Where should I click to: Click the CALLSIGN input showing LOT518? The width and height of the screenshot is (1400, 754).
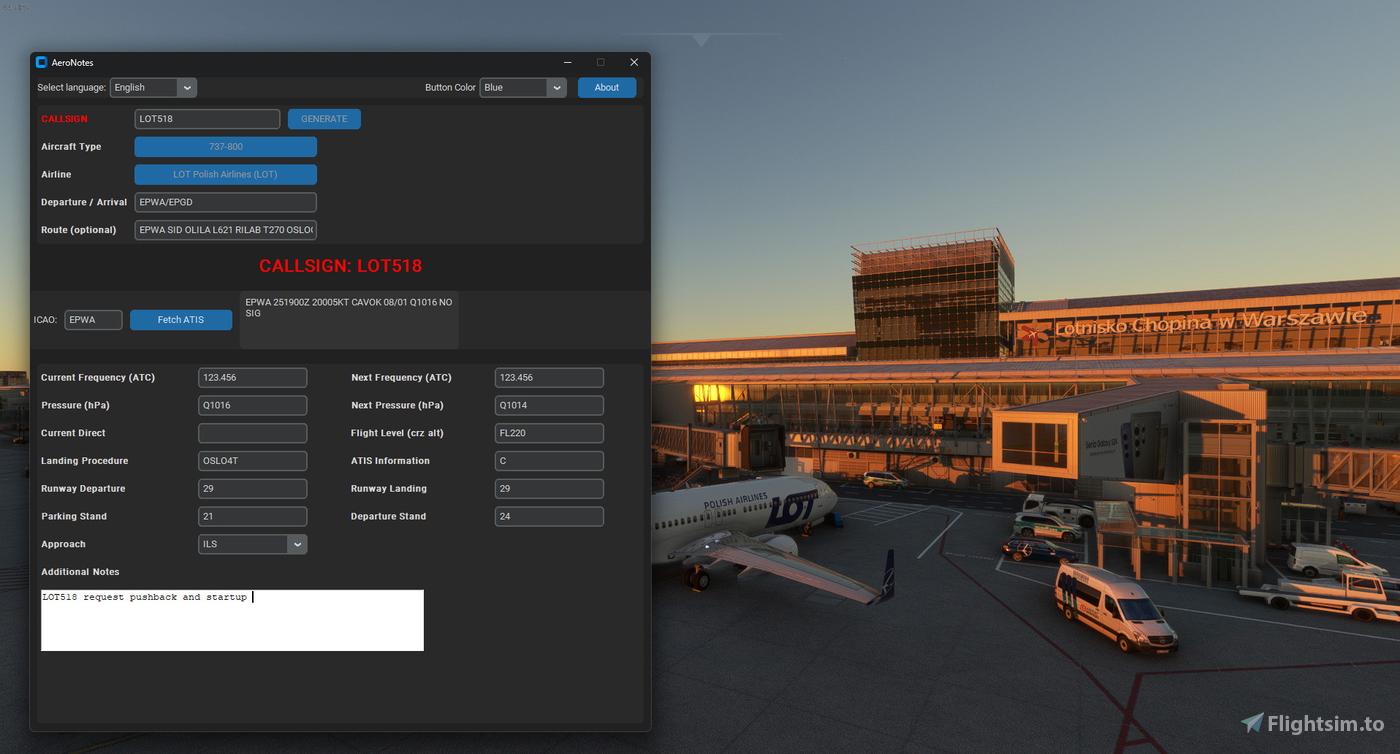pos(207,118)
